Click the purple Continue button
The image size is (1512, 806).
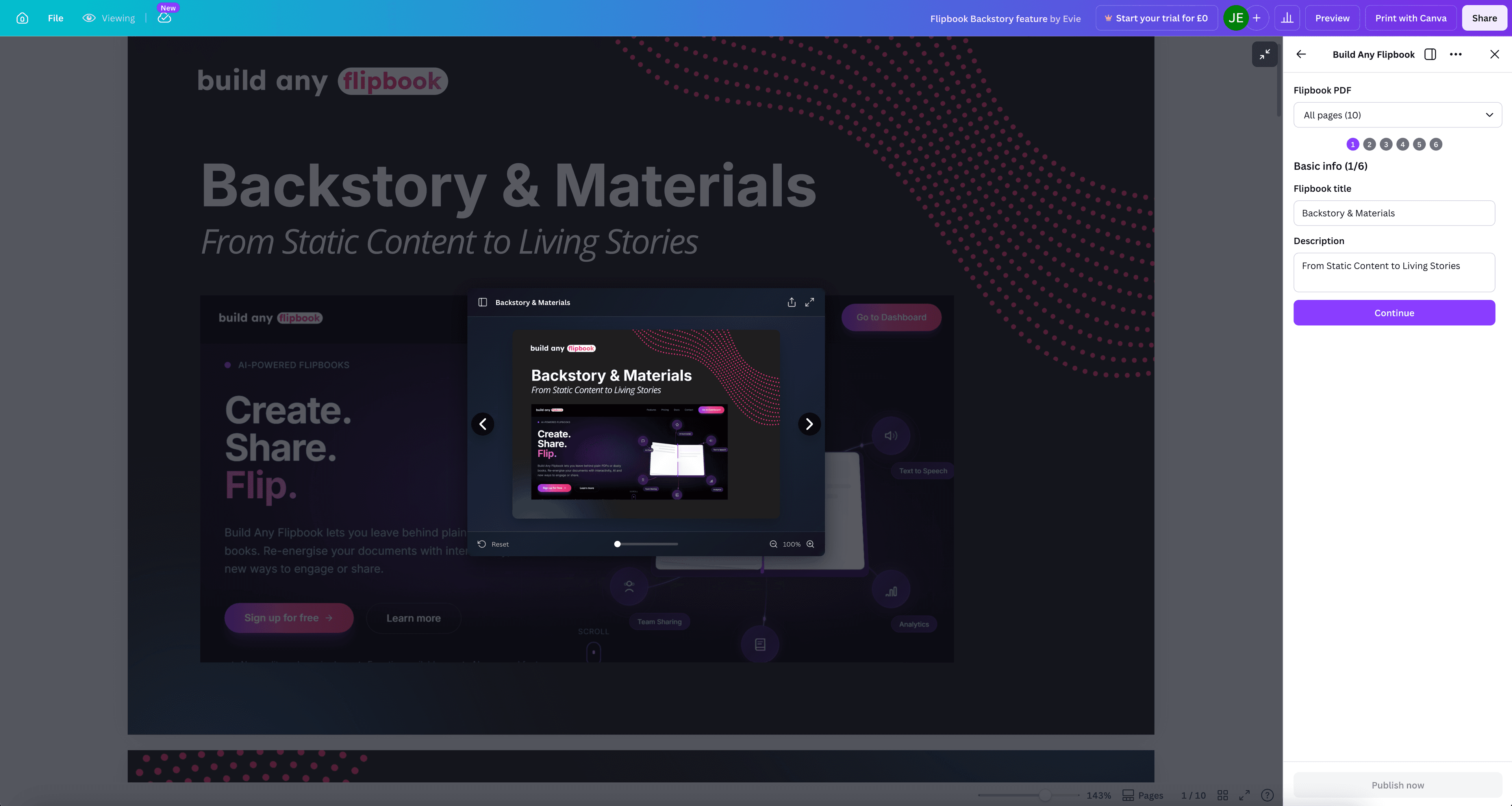click(1394, 312)
